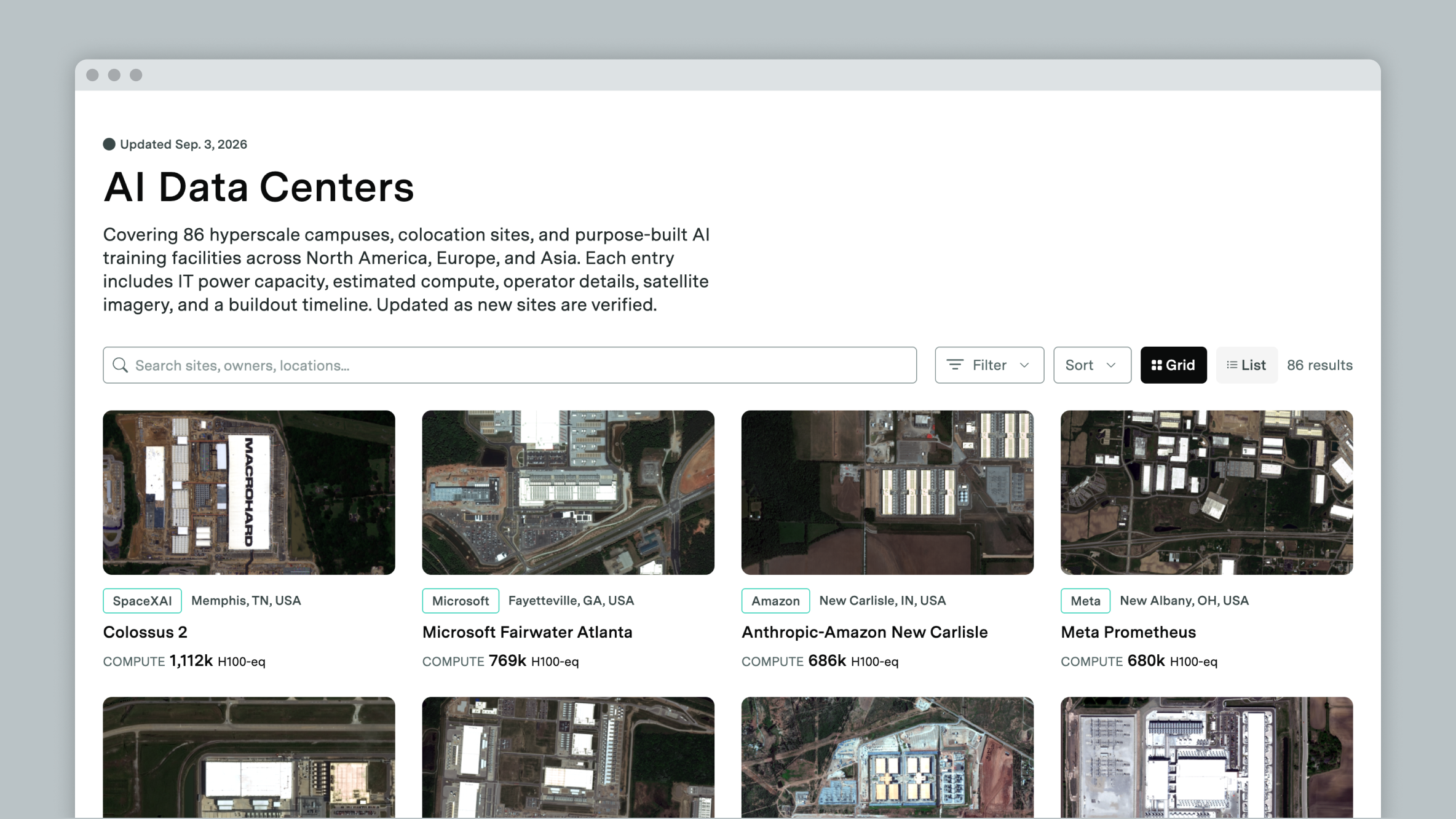Click the New Albany, OH, USA location
Image resolution: width=1456 pixels, height=819 pixels.
1184,601
